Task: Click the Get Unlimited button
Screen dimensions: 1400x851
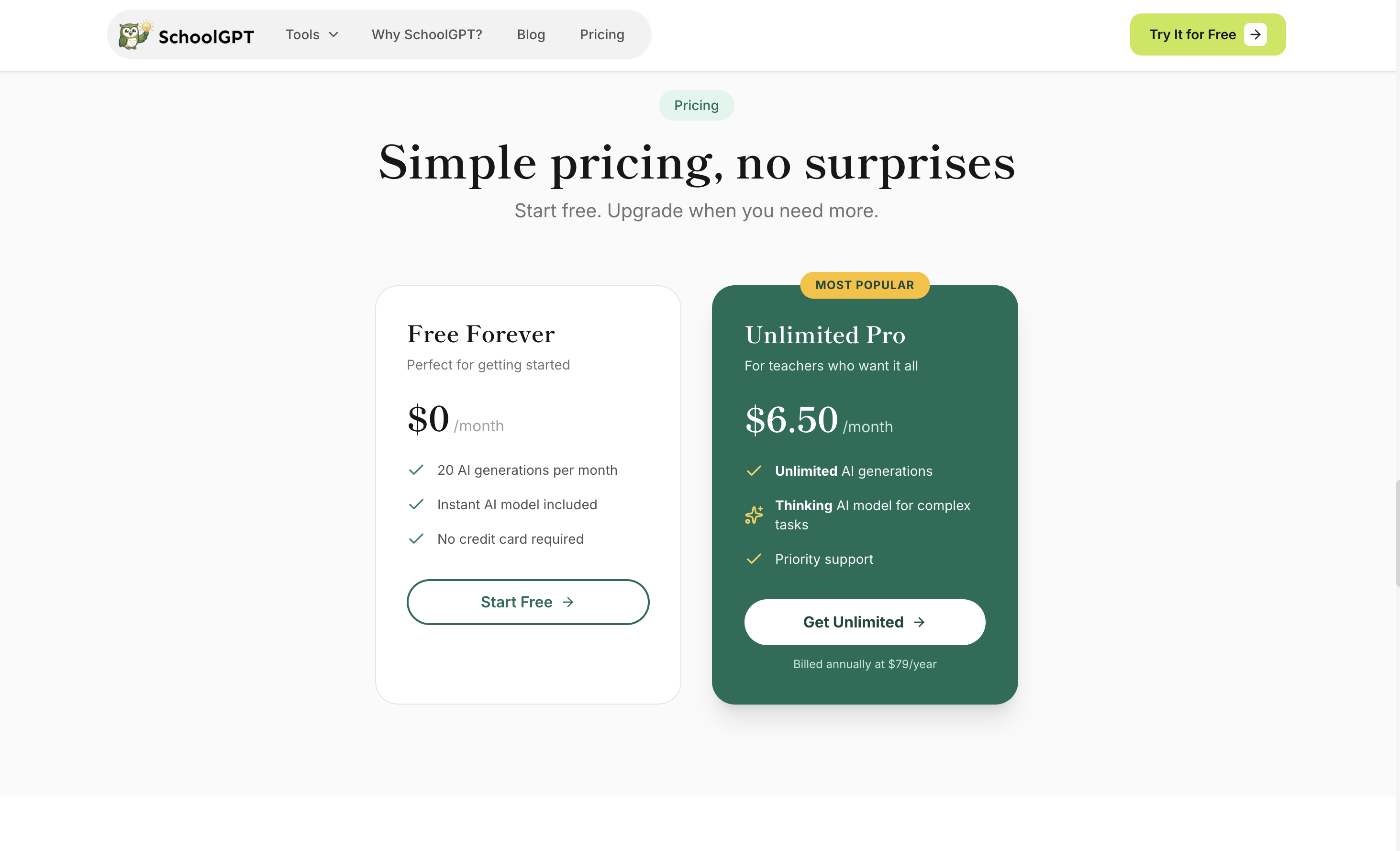Action: pyautogui.click(x=864, y=622)
